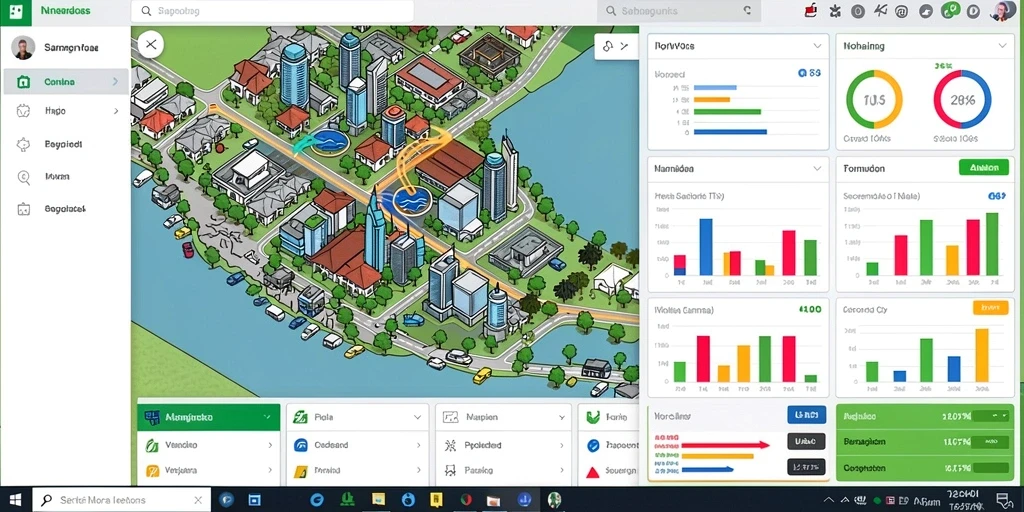Expand the Nohaiang panel dropdown
The width and height of the screenshot is (1024, 512).
click(1002, 46)
